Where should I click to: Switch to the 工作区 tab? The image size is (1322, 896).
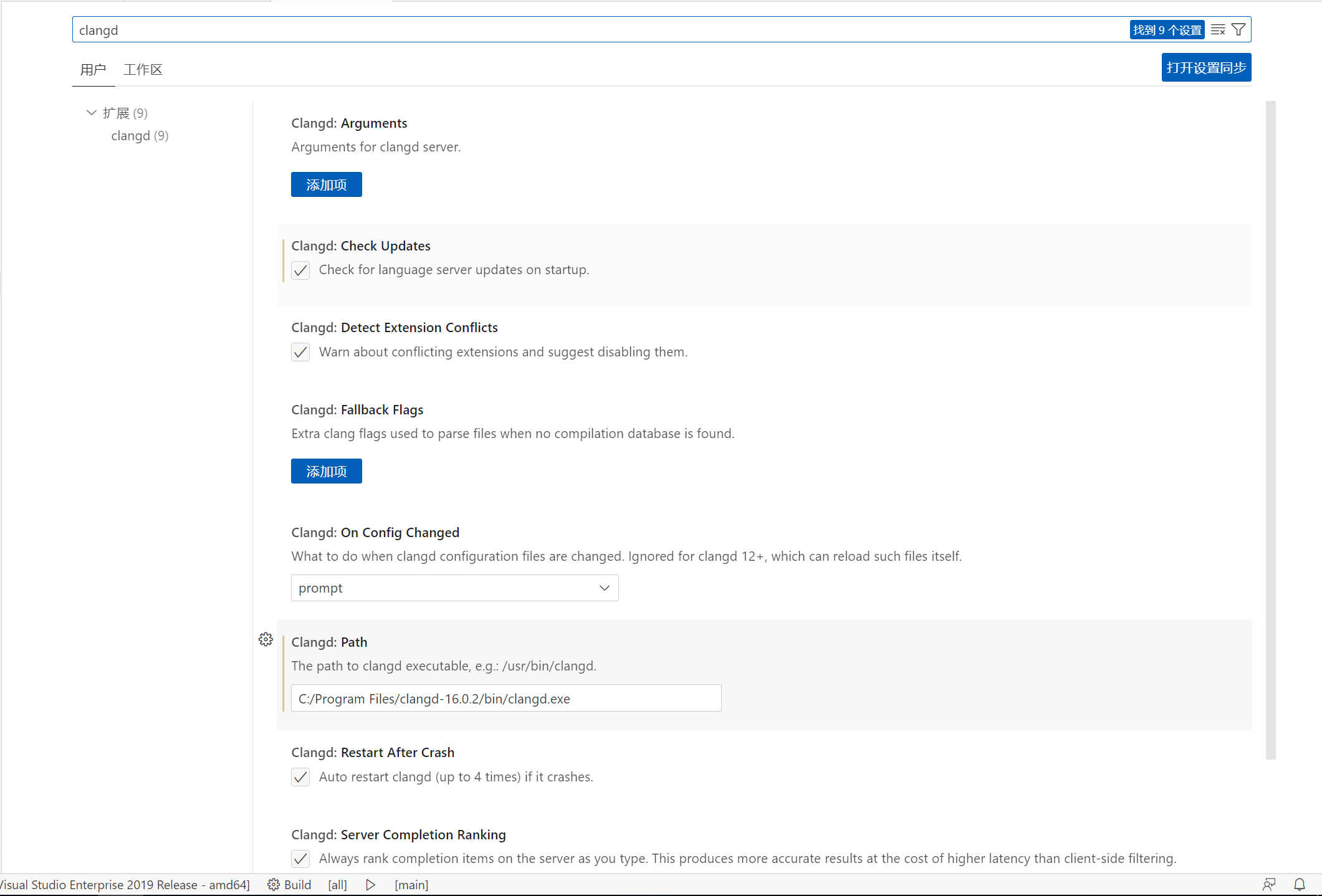click(x=142, y=69)
